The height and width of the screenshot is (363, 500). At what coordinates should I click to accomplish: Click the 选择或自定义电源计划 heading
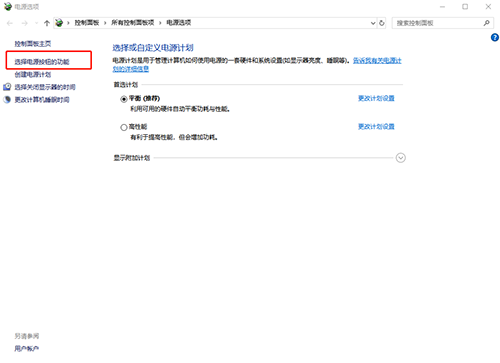pyautogui.click(x=153, y=48)
